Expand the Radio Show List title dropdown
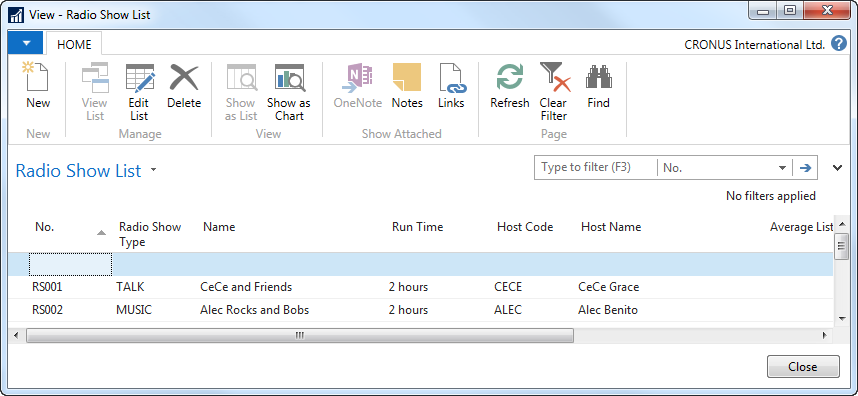This screenshot has width=858, height=396. [154, 170]
